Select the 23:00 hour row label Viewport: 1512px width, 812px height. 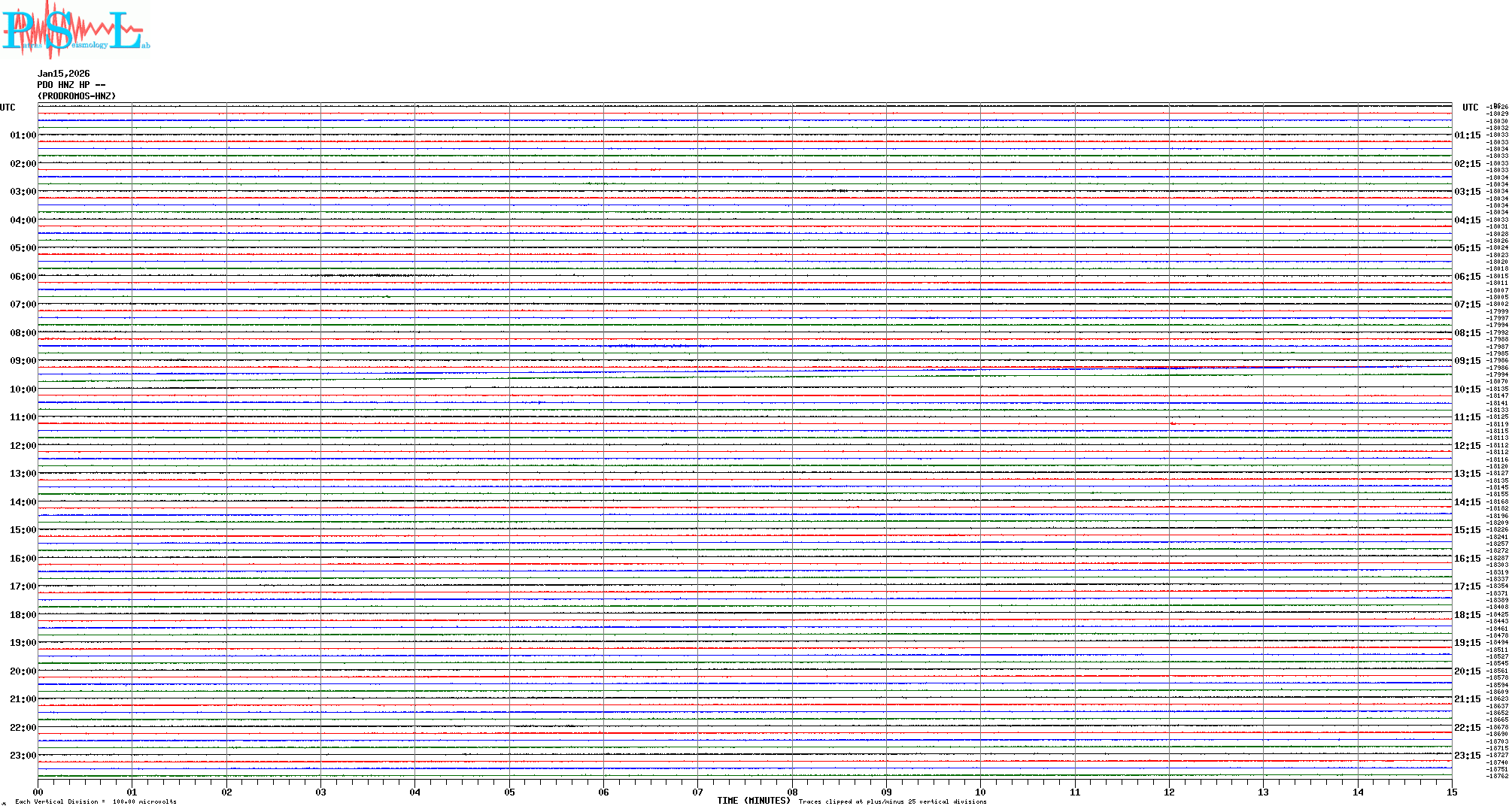click(23, 756)
